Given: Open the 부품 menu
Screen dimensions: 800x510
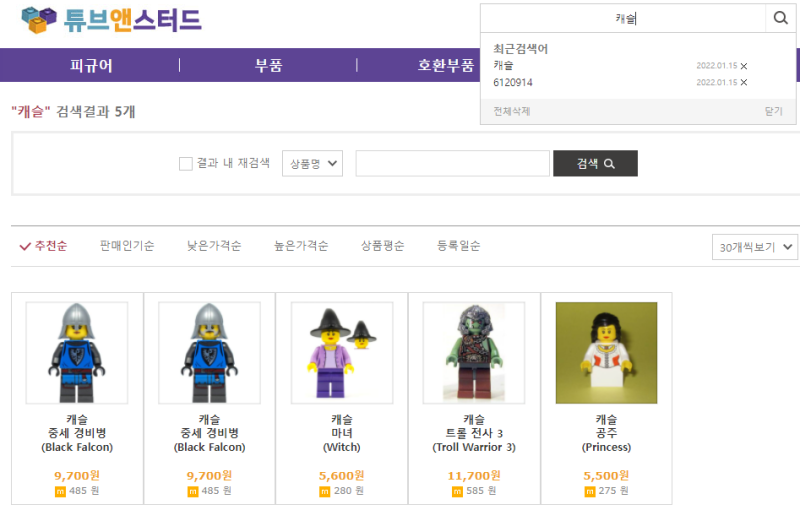Looking at the screenshot, I should click(x=268, y=65).
